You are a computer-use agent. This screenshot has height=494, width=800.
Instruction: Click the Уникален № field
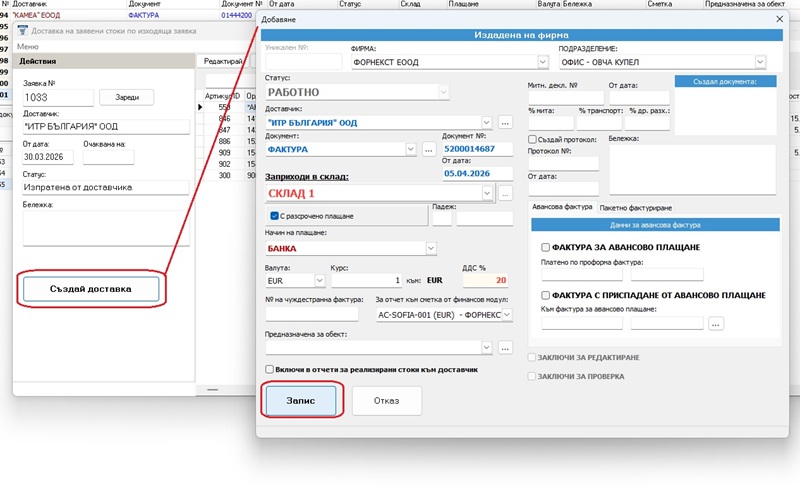click(304, 62)
